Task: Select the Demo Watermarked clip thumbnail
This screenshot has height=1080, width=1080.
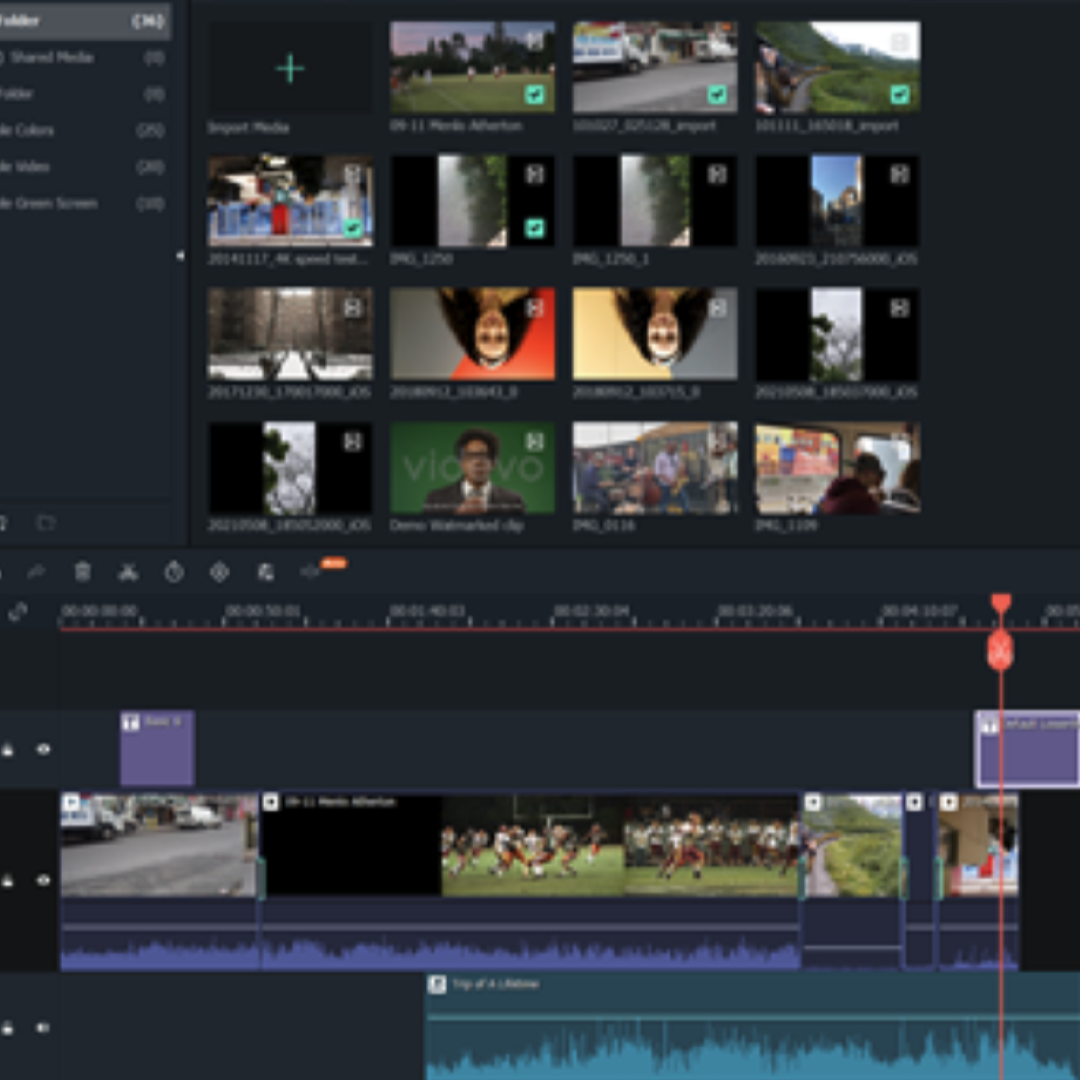Action: coord(472,468)
